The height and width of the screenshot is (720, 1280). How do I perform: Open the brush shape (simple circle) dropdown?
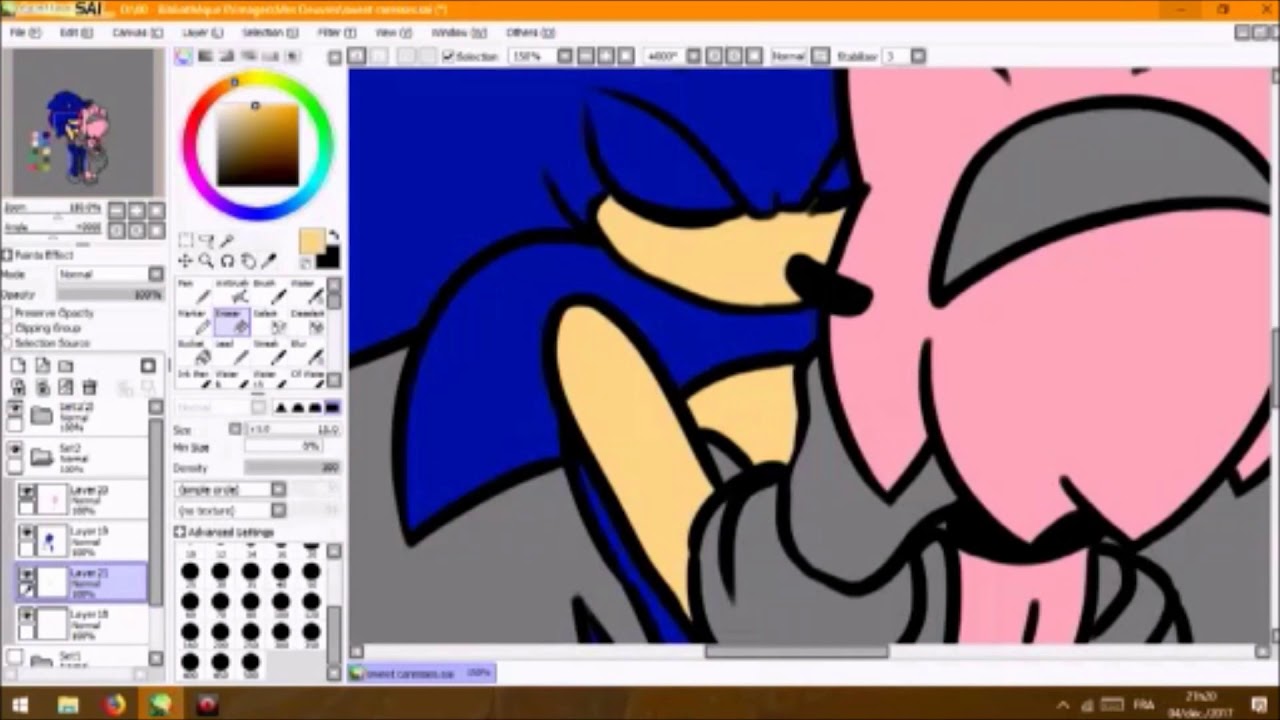(x=231, y=489)
